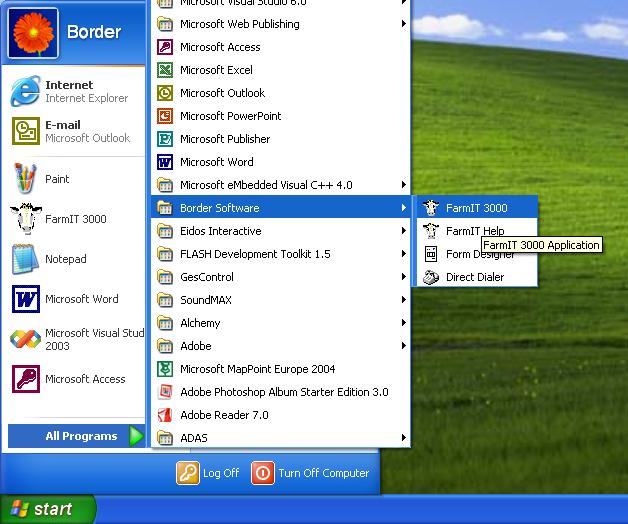Click the Direct Dialer telephone icon
Viewport: 628px width, 524px height.
tap(431, 277)
